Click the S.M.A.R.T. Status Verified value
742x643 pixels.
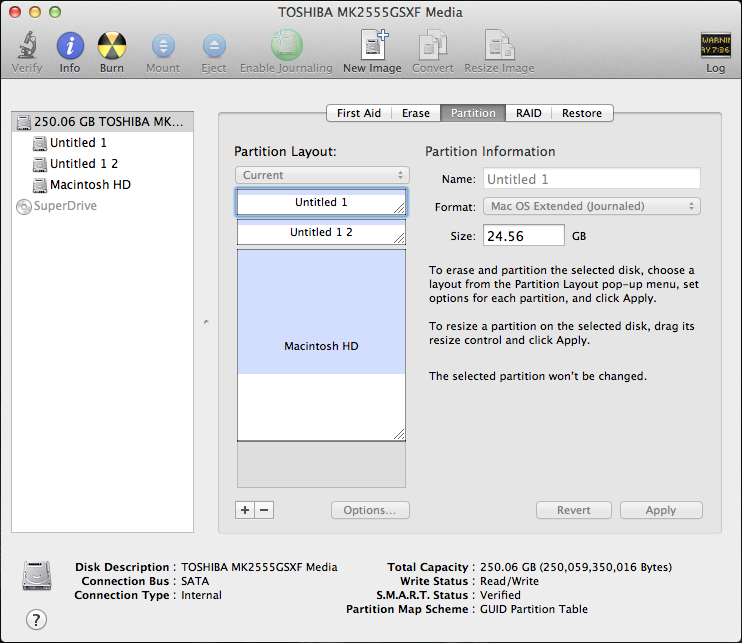coord(500,595)
